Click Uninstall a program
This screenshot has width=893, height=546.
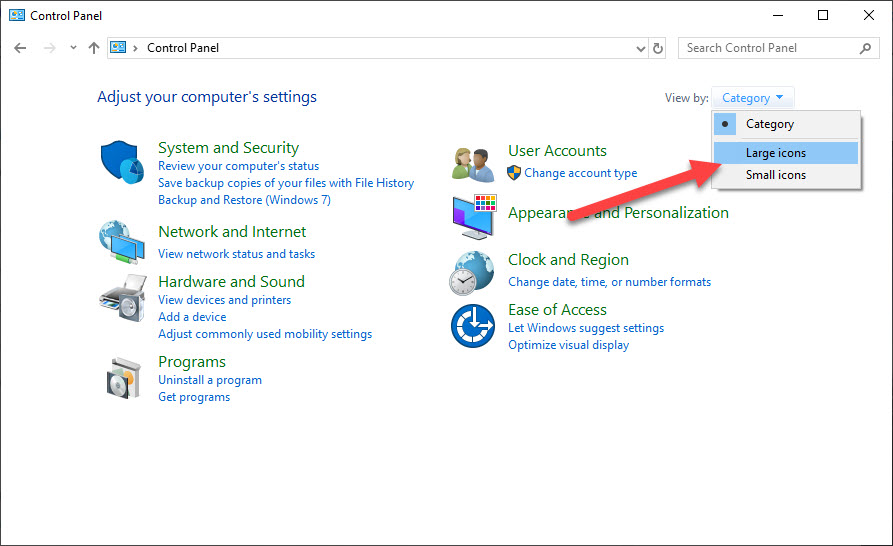(210, 380)
